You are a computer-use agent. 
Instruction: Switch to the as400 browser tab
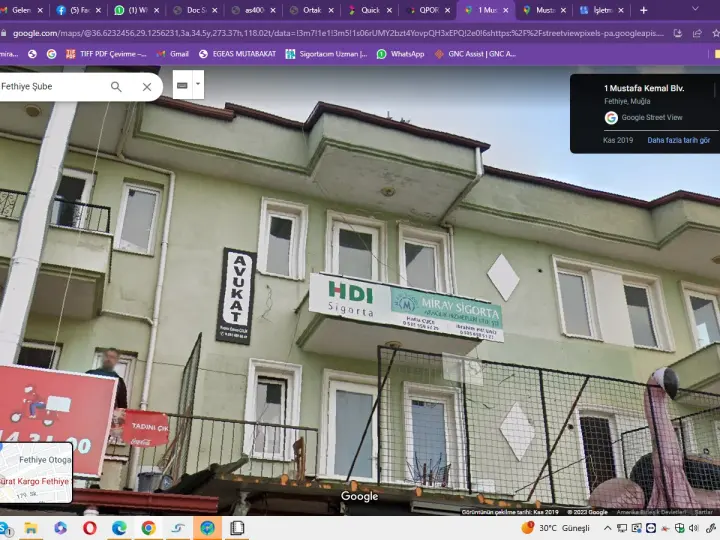(x=253, y=10)
